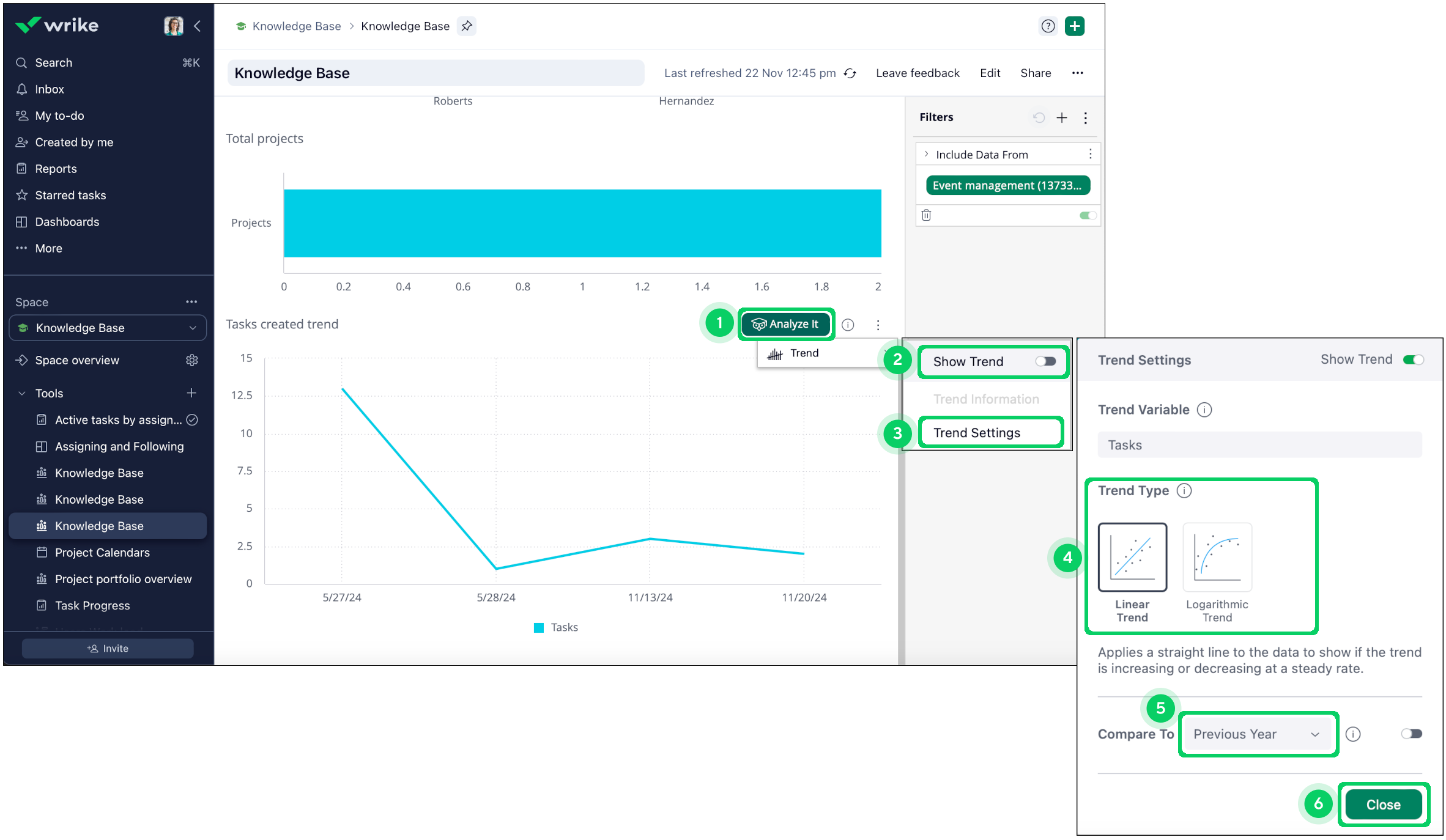Viewport: 1446px width, 840px height.
Task: Select the Logarithmic Trend thumbnail
Action: click(x=1217, y=557)
